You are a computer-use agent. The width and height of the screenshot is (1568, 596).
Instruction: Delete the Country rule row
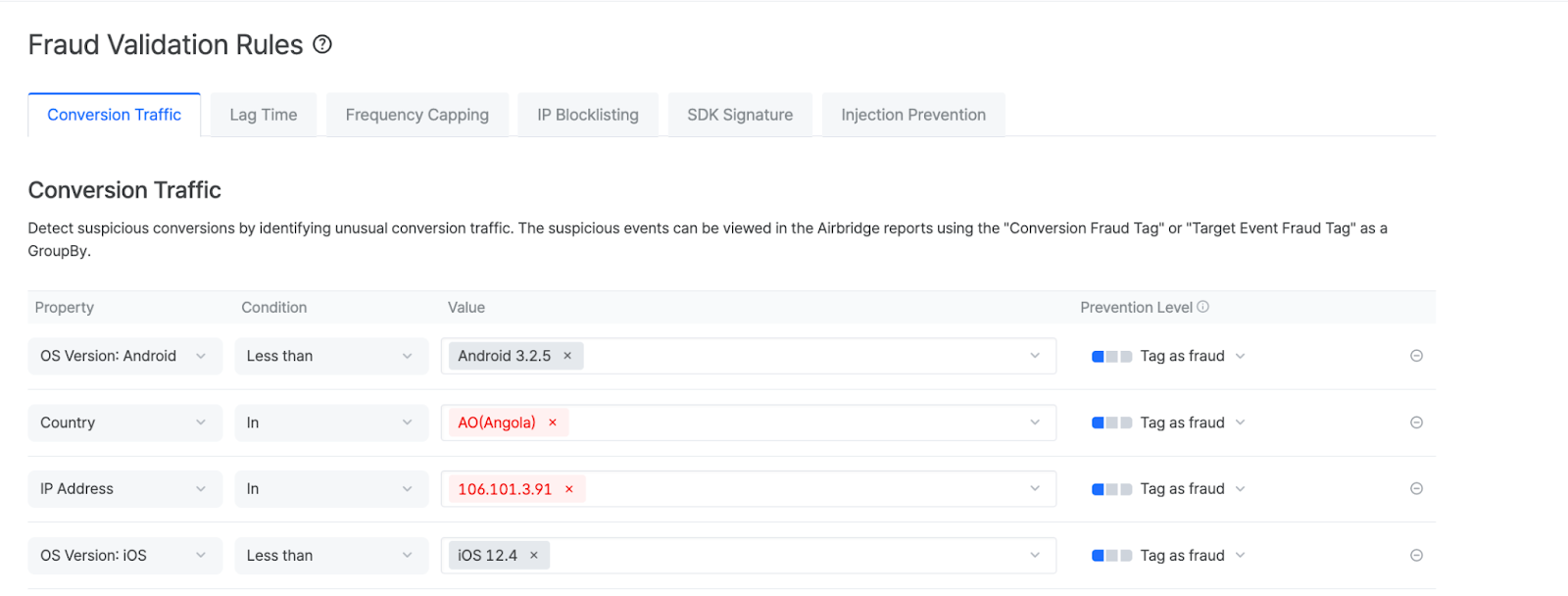click(1416, 422)
